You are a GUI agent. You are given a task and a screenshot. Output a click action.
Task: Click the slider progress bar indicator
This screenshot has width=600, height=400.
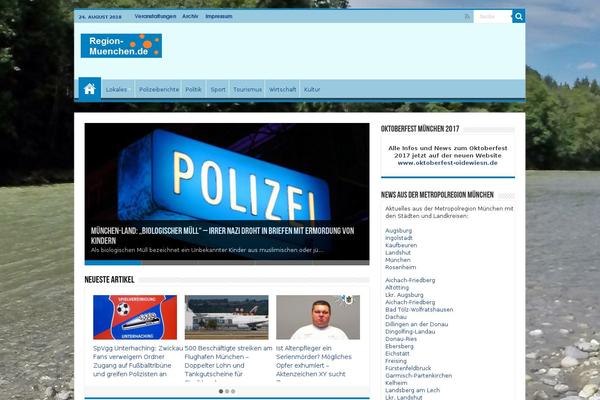coord(113,263)
